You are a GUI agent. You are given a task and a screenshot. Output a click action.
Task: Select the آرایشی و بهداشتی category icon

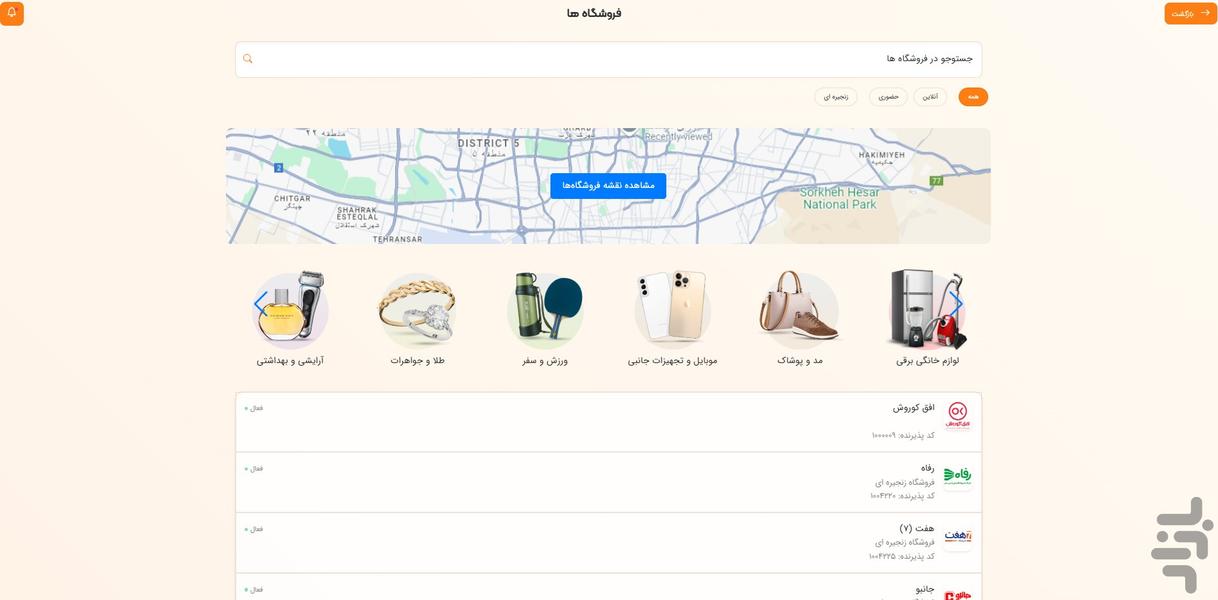[290, 309]
